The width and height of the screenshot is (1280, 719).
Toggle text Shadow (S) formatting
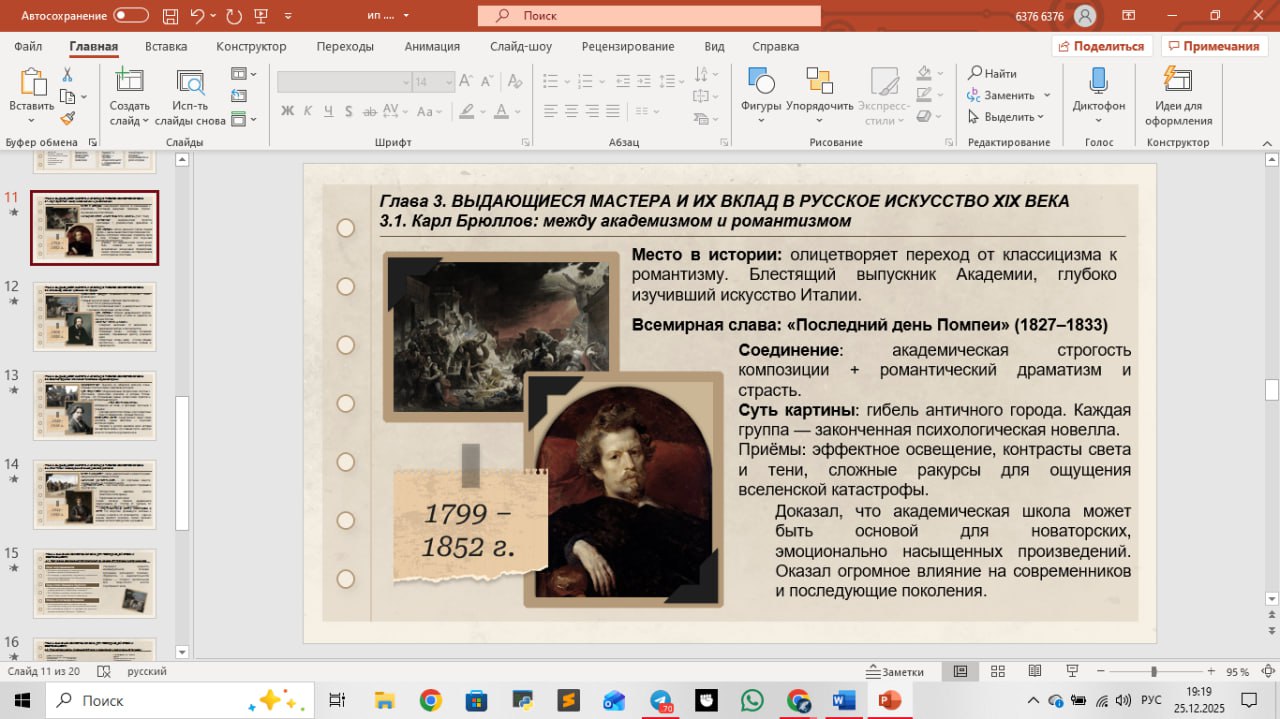350,111
